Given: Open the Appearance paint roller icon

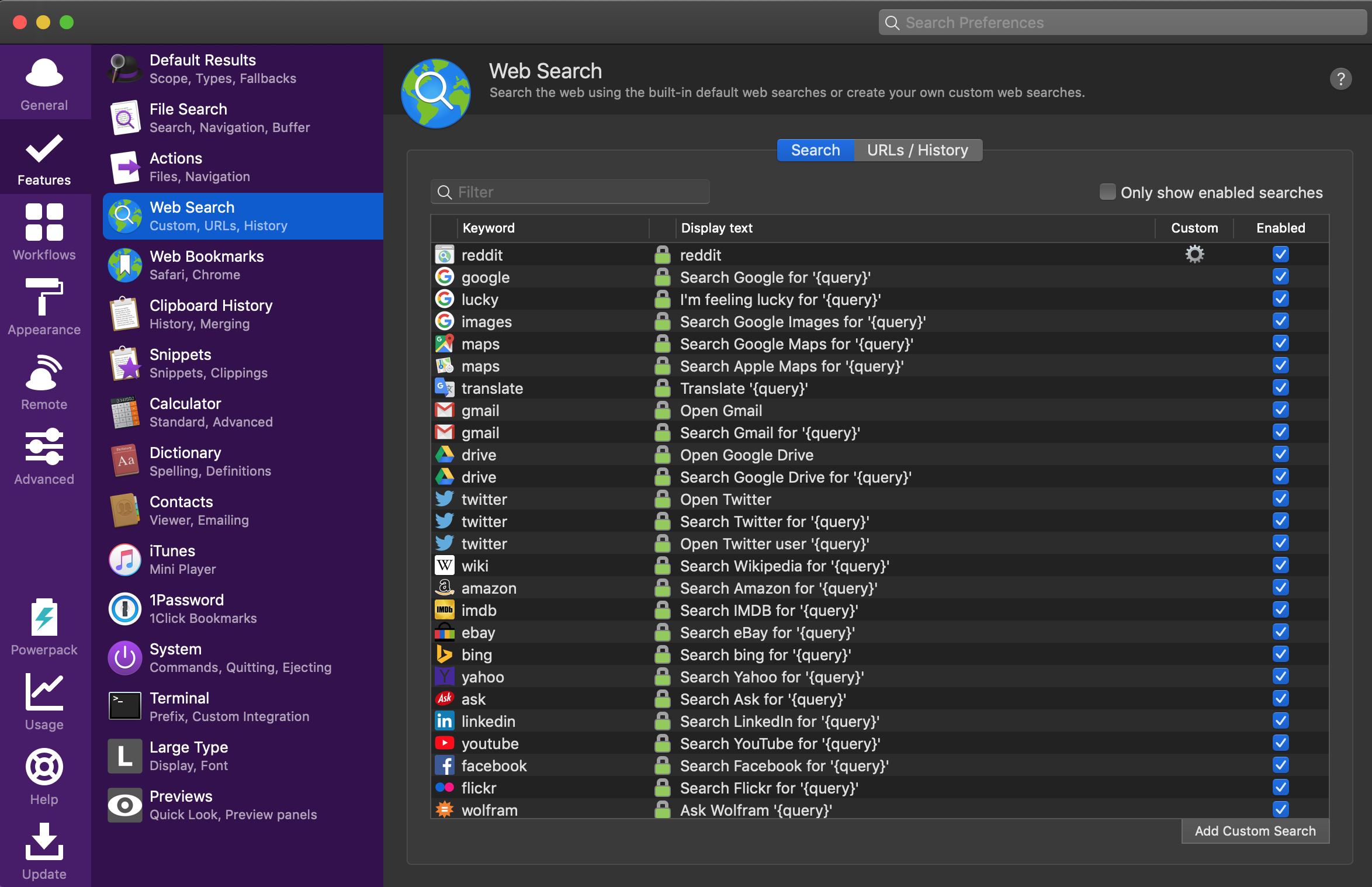Looking at the screenshot, I should coord(44,297).
